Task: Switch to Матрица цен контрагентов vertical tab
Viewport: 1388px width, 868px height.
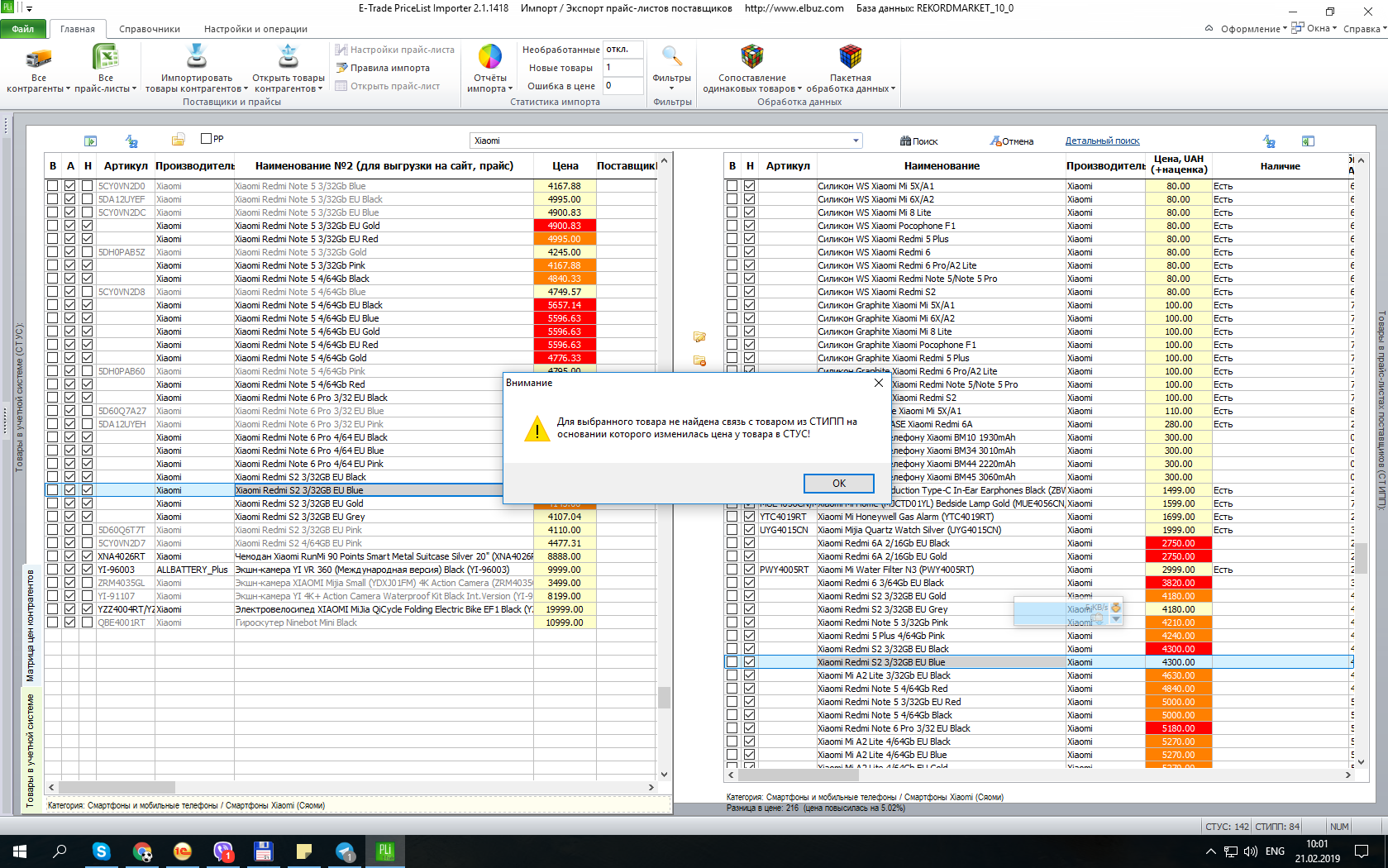Action: tap(31, 625)
